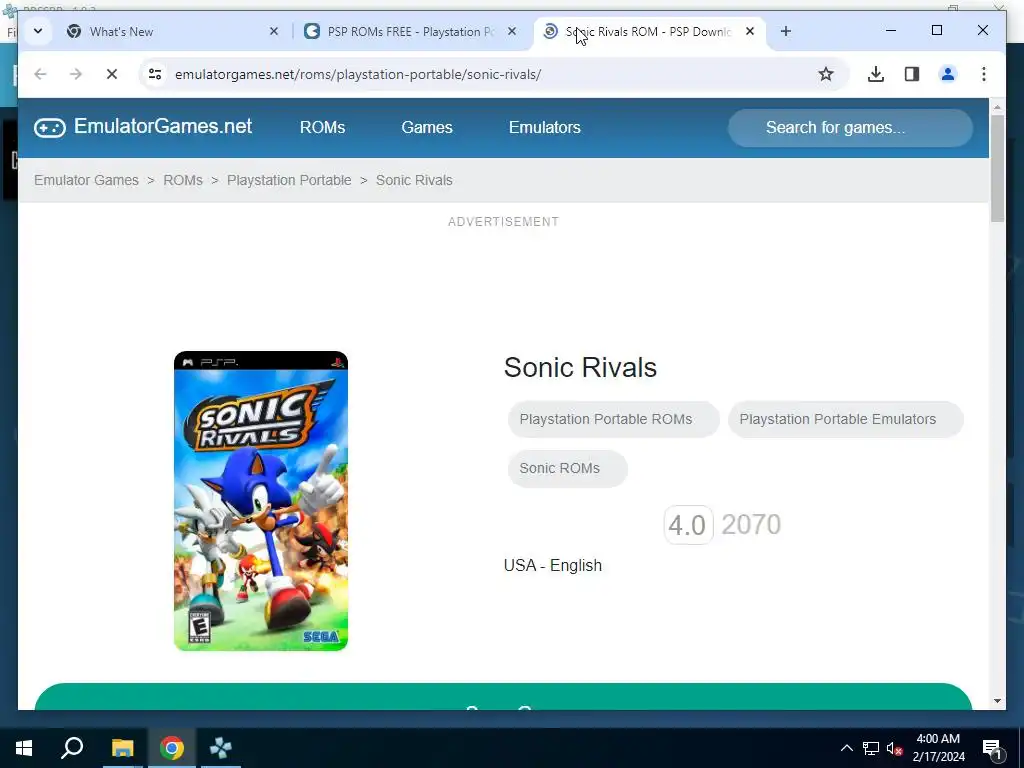Click the Sonic Rivals title heading
Image resolution: width=1024 pixels, height=768 pixels.
tap(580, 368)
